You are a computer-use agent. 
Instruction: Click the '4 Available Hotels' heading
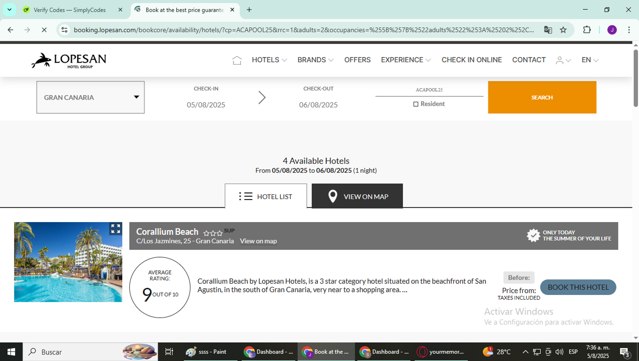316,161
